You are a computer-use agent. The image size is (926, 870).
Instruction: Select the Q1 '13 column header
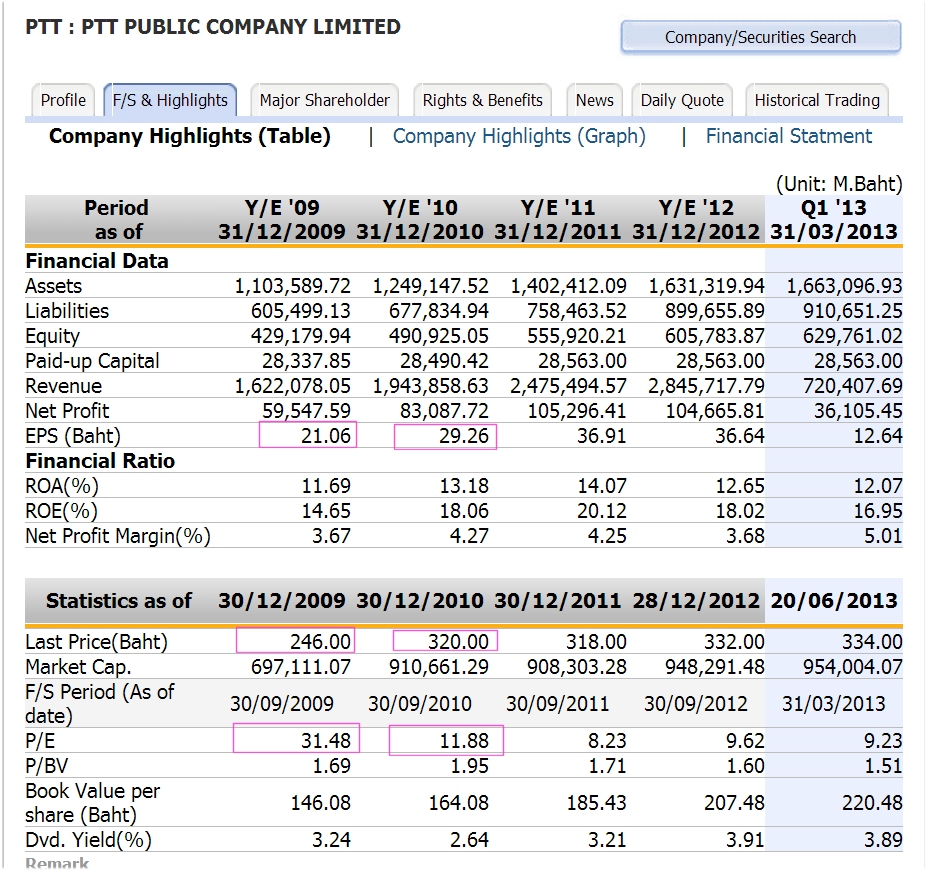click(x=834, y=219)
